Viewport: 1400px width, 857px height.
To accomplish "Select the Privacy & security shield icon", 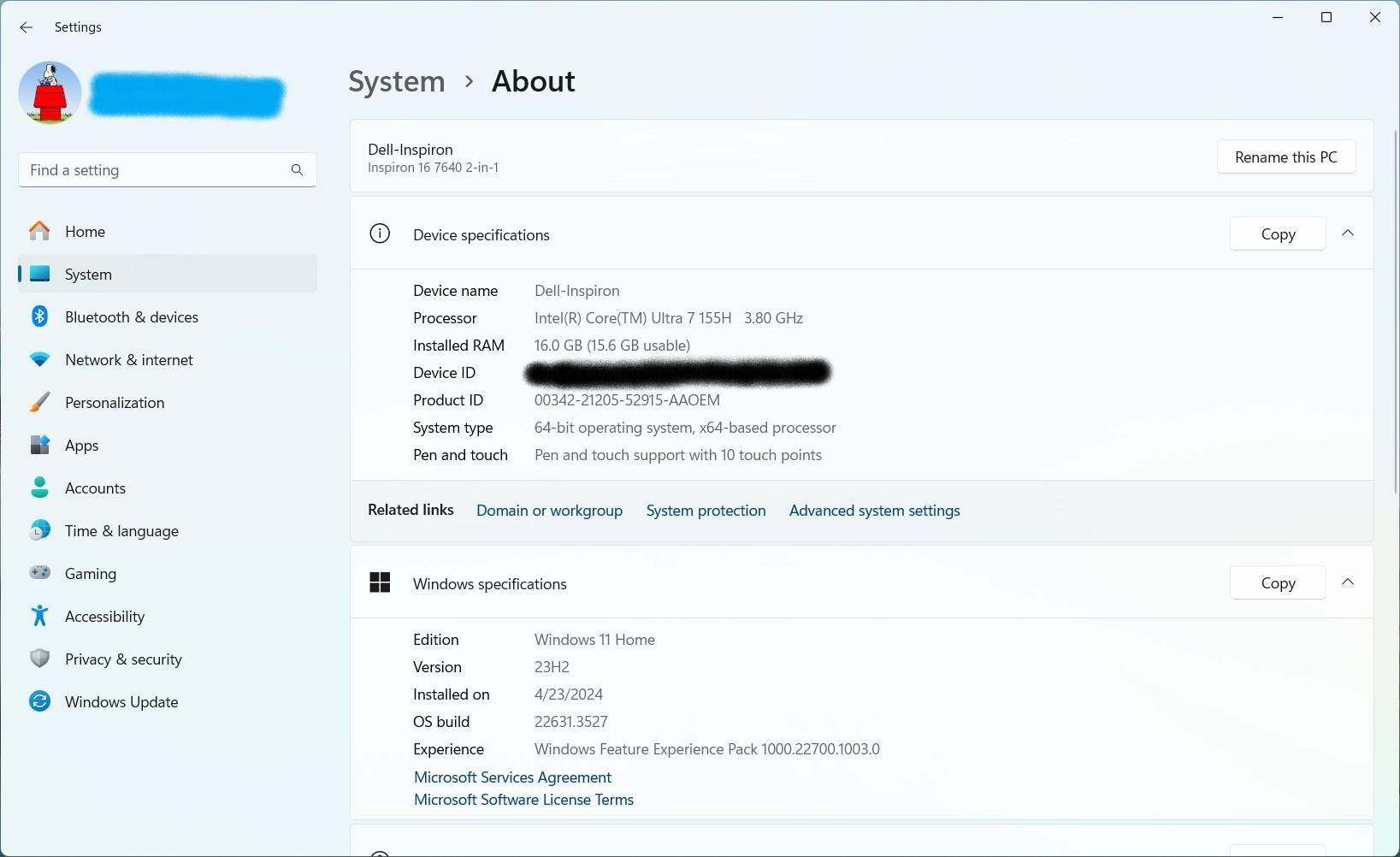I will pyautogui.click(x=39, y=659).
